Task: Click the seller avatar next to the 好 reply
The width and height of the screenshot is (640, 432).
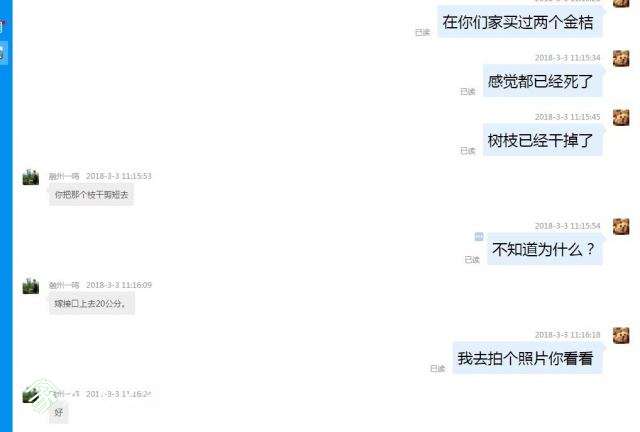Action: (x=31, y=394)
